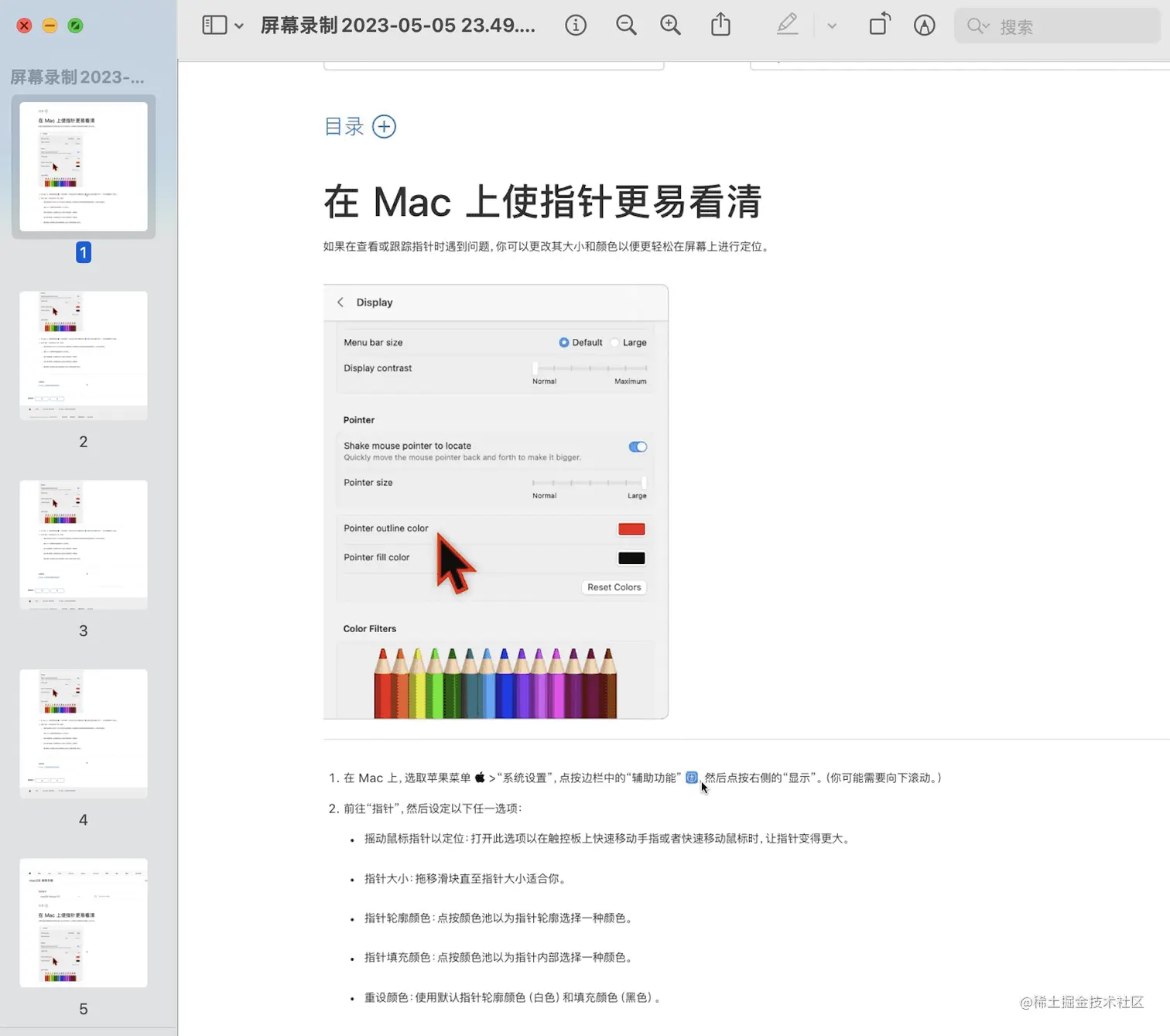Open the Share menu icon
1170x1036 pixels.
point(720,25)
